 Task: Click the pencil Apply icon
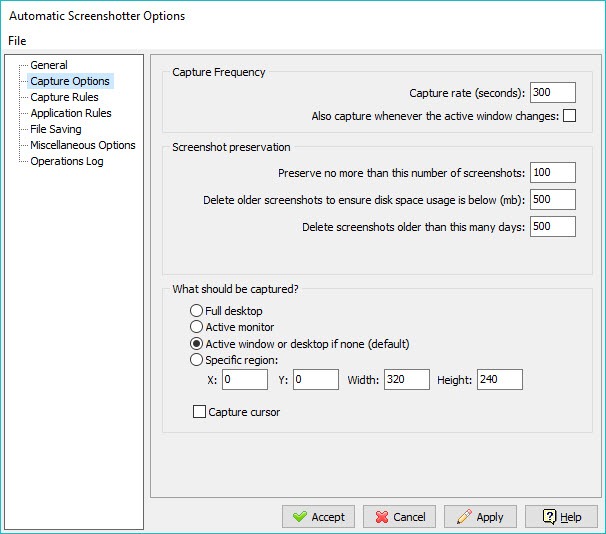pyautogui.click(x=464, y=517)
